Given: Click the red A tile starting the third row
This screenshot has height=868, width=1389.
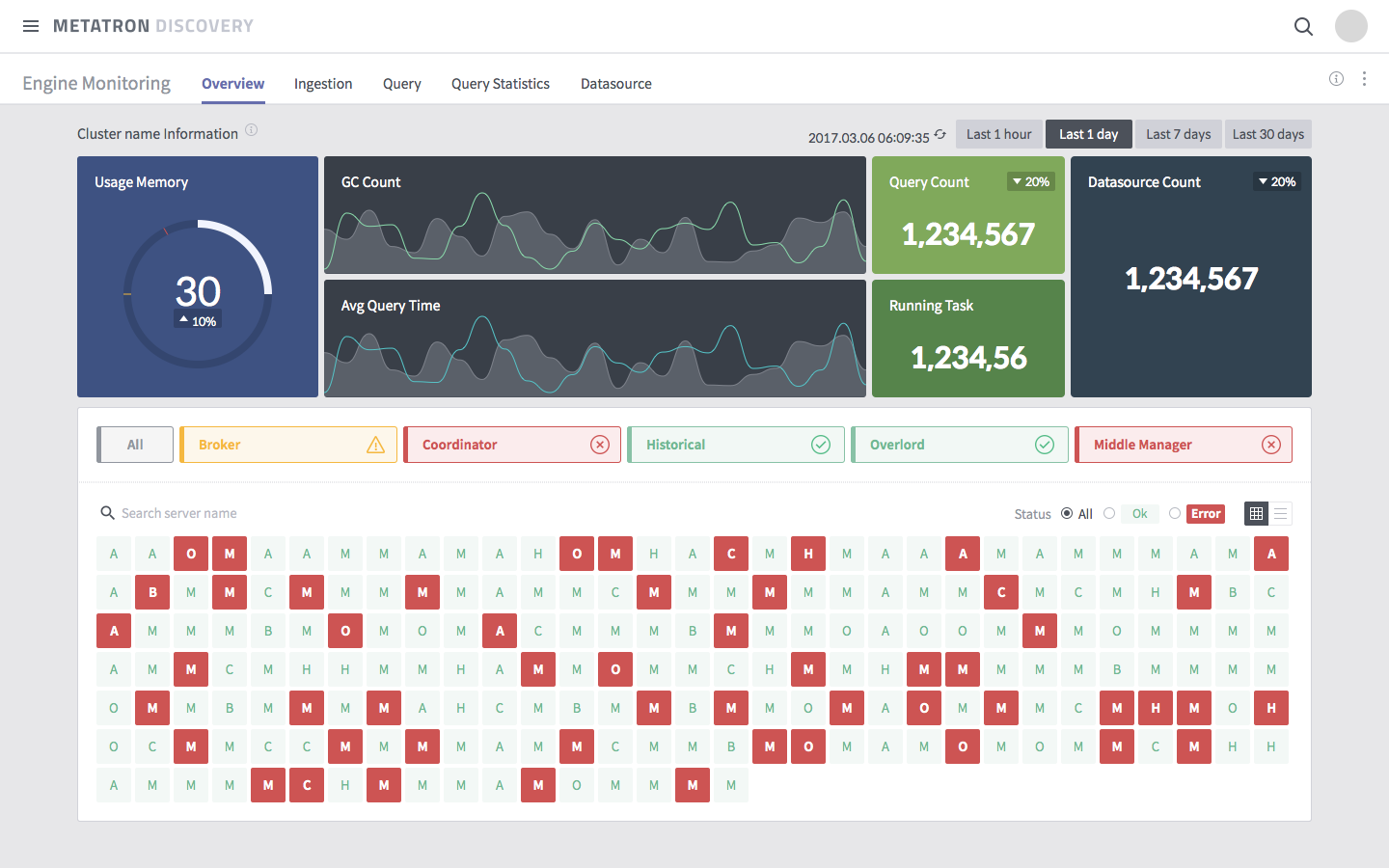Looking at the screenshot, I should (114, 631).
